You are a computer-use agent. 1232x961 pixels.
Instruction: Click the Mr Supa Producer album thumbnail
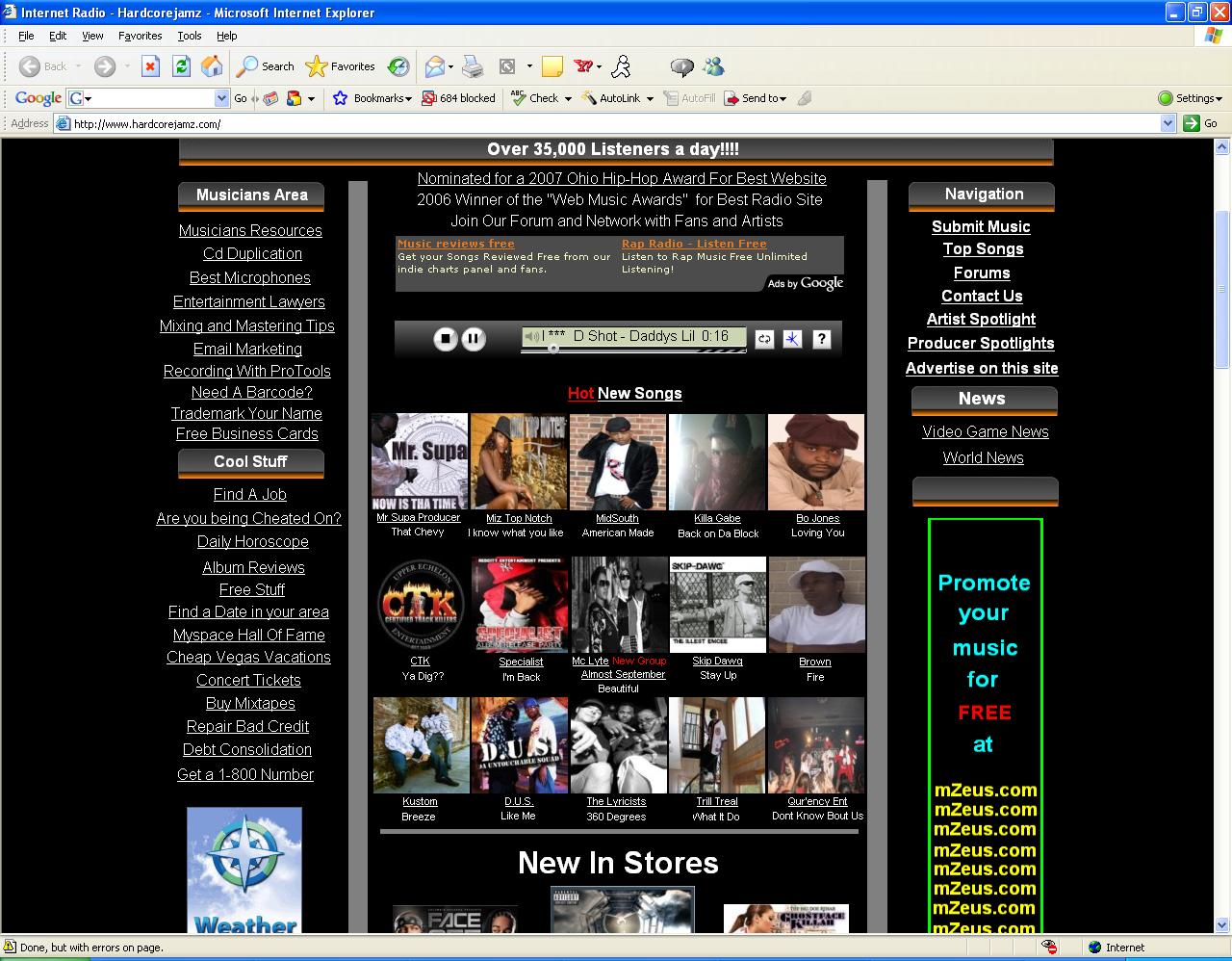[419, 462]
